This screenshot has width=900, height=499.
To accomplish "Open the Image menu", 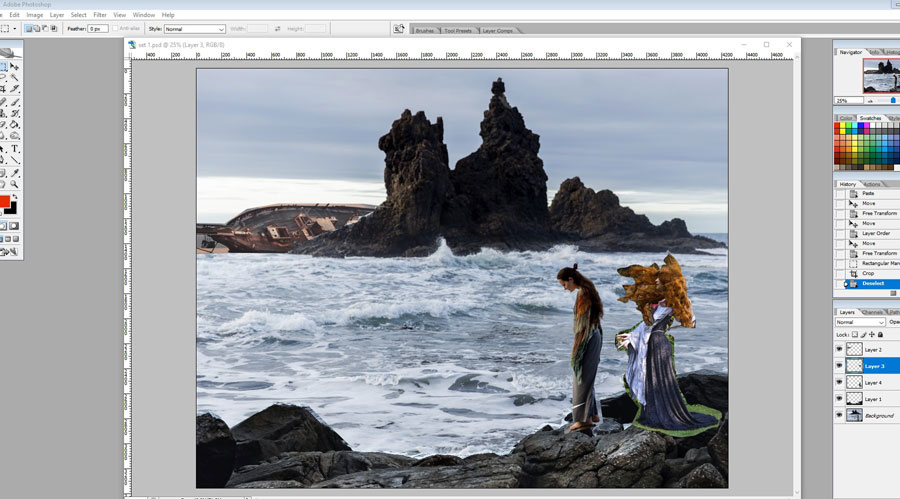I will (34, 15).
